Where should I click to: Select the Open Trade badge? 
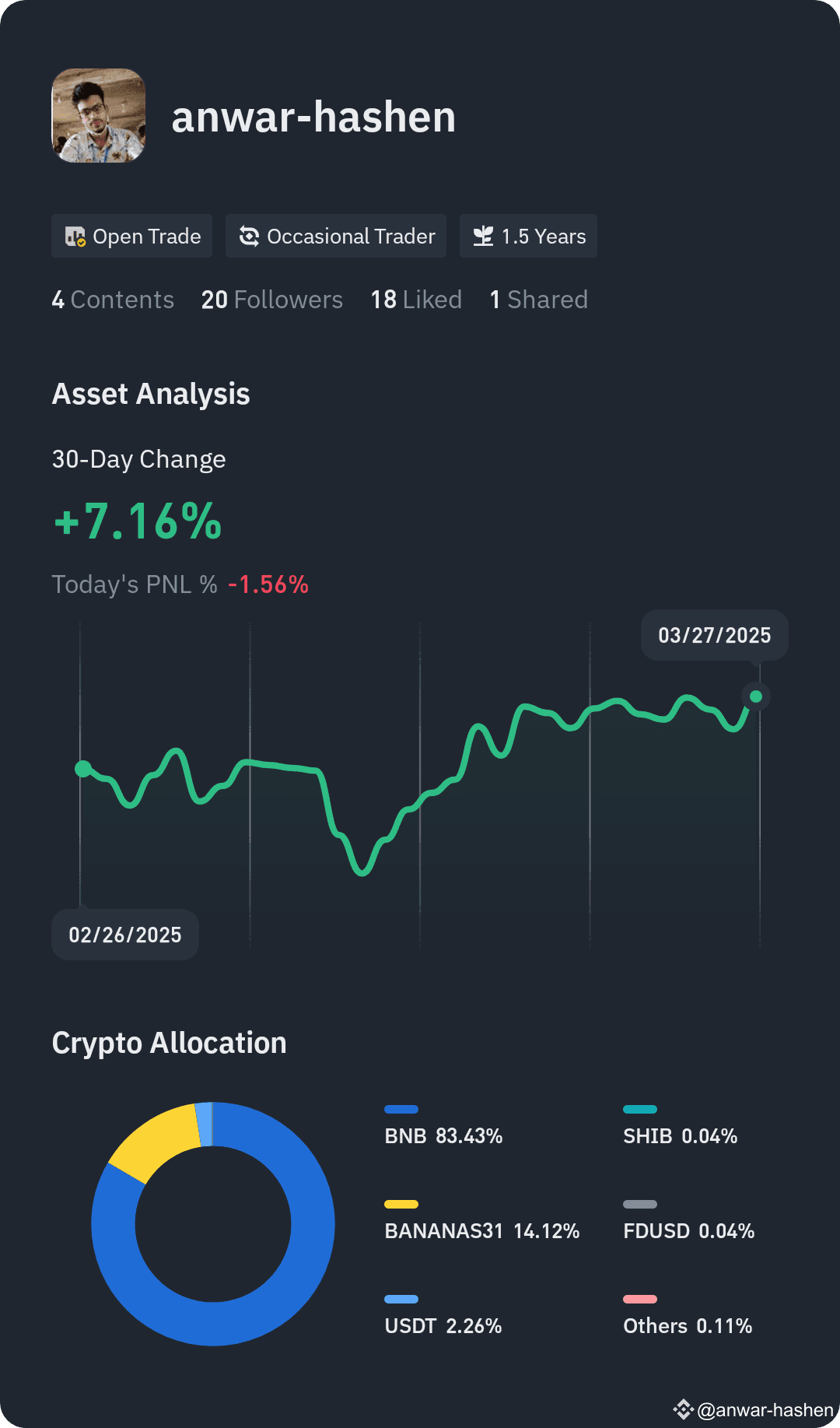click(x=131, y=236)
